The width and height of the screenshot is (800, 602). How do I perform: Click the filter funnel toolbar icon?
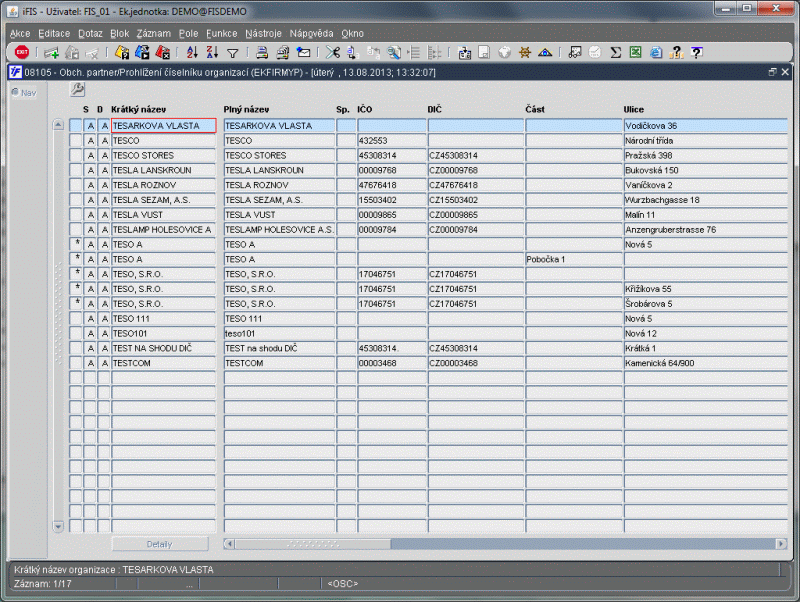pyautogui.click(x=233, y=52)
